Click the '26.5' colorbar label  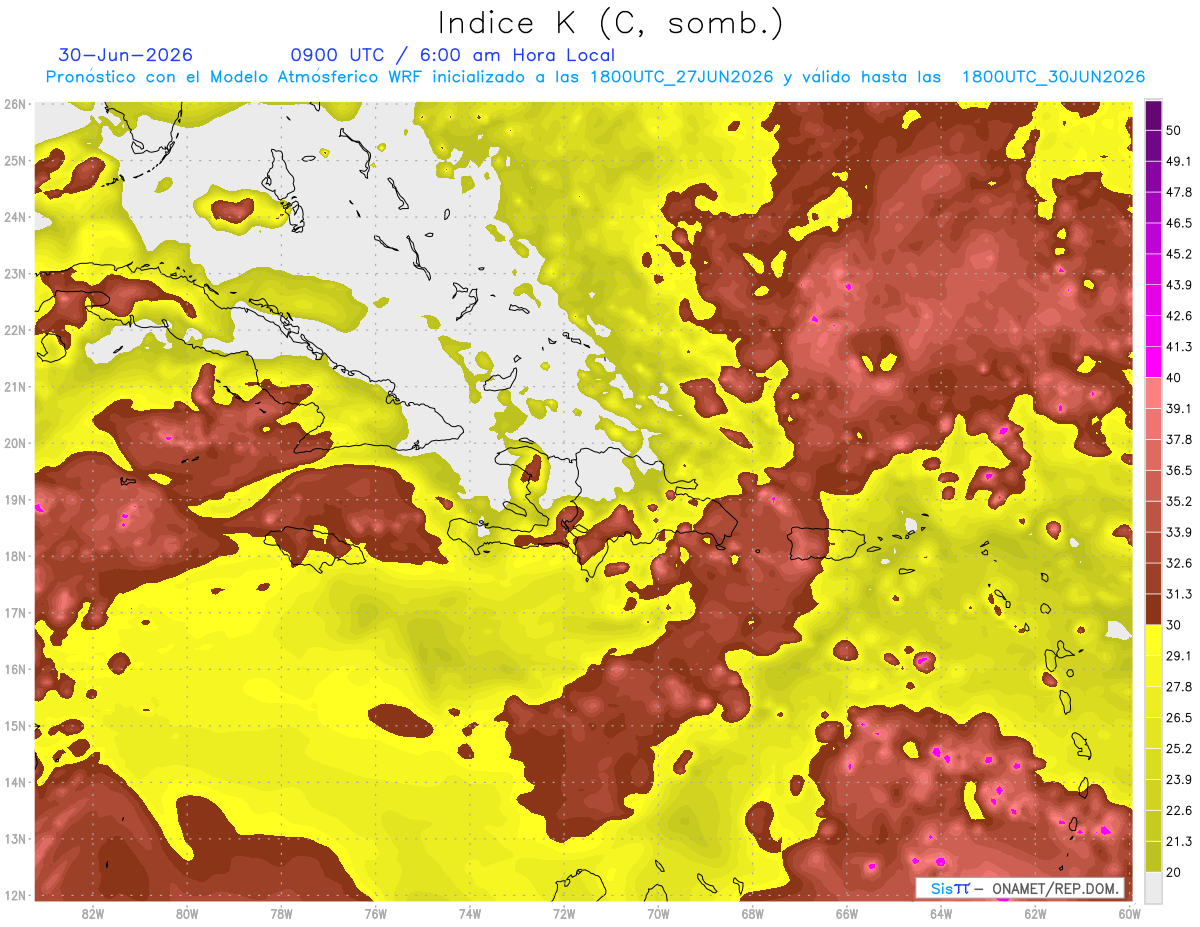click(x=1178, y=718)
